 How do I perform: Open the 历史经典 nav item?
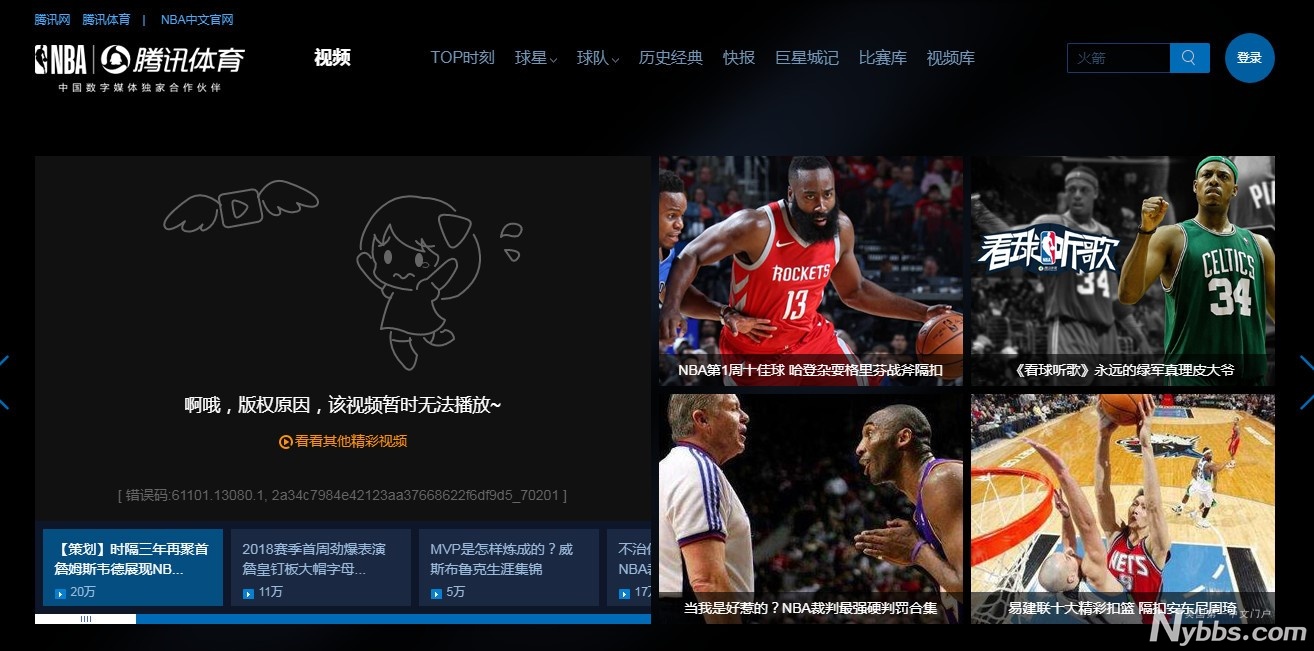pos(671,58)
